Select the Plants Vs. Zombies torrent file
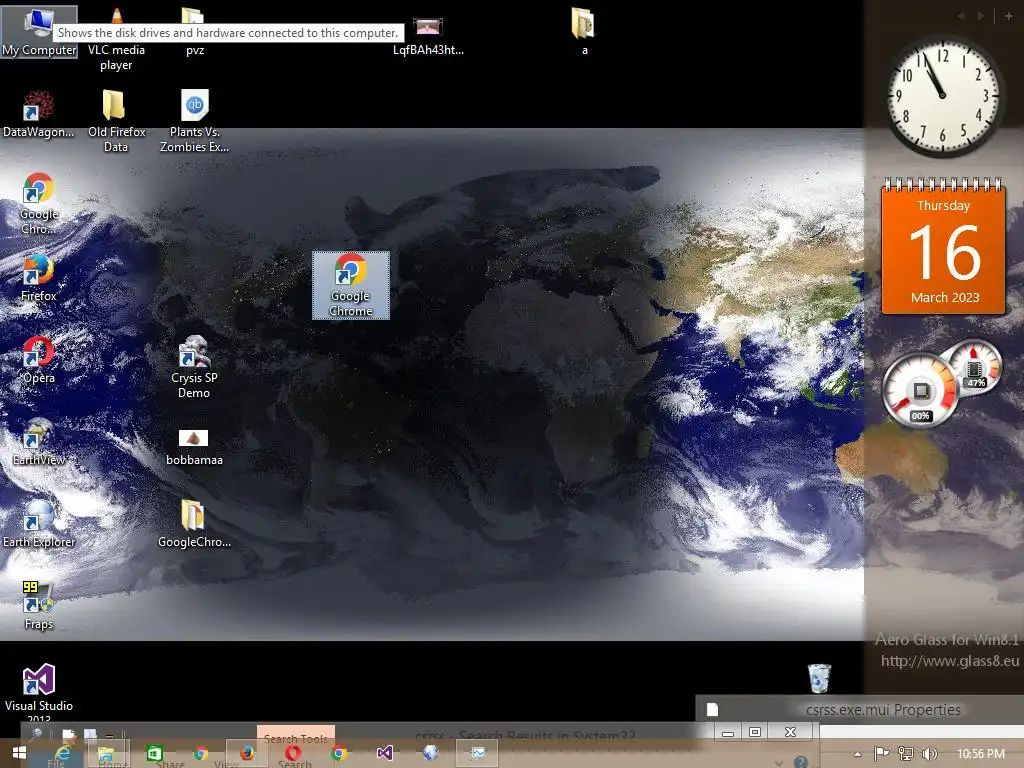This screenshot has width=1024, height=768. (x=194, y=121)
